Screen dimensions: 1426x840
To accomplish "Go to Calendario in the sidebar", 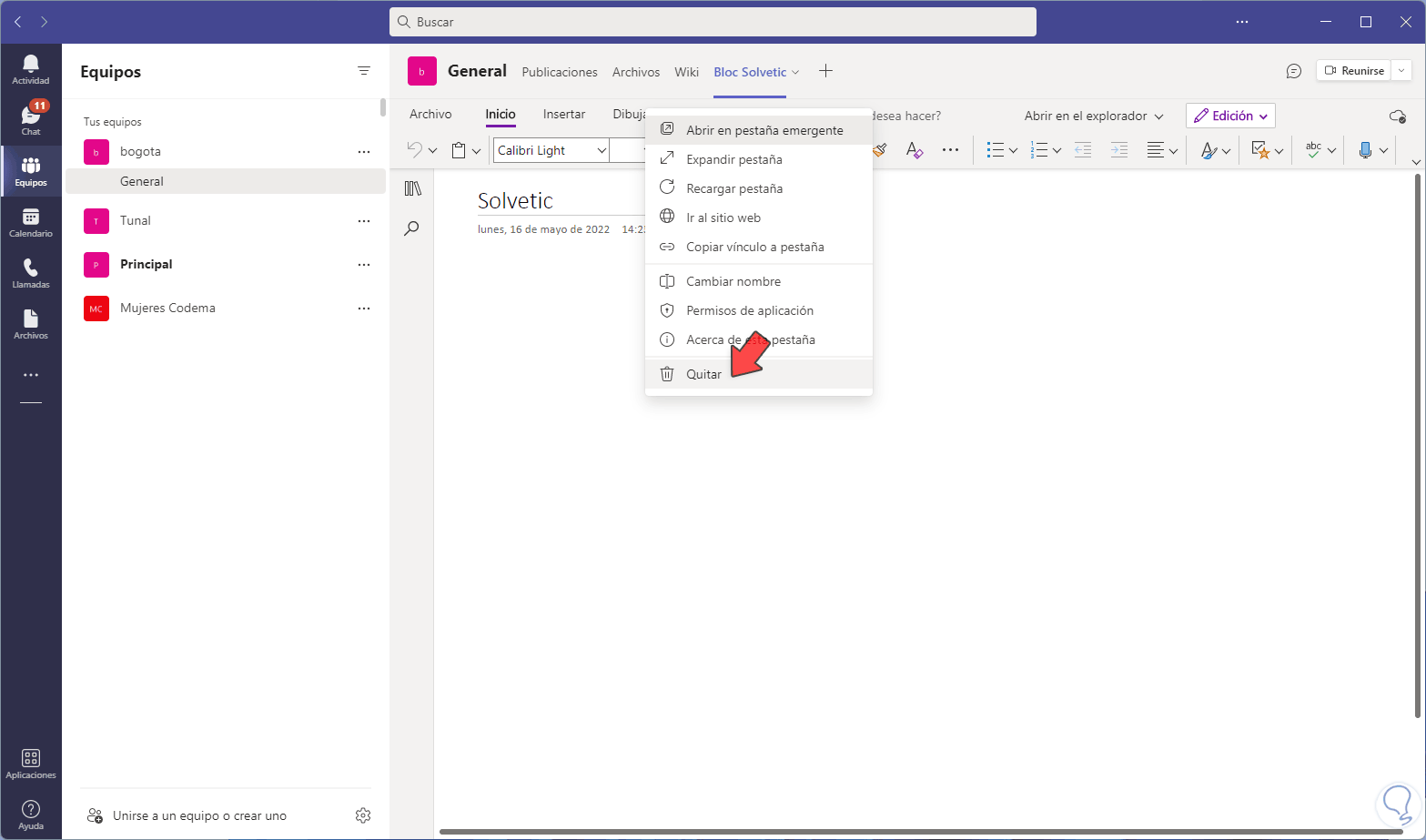I will pyautogui.click(x=31, y=222).
